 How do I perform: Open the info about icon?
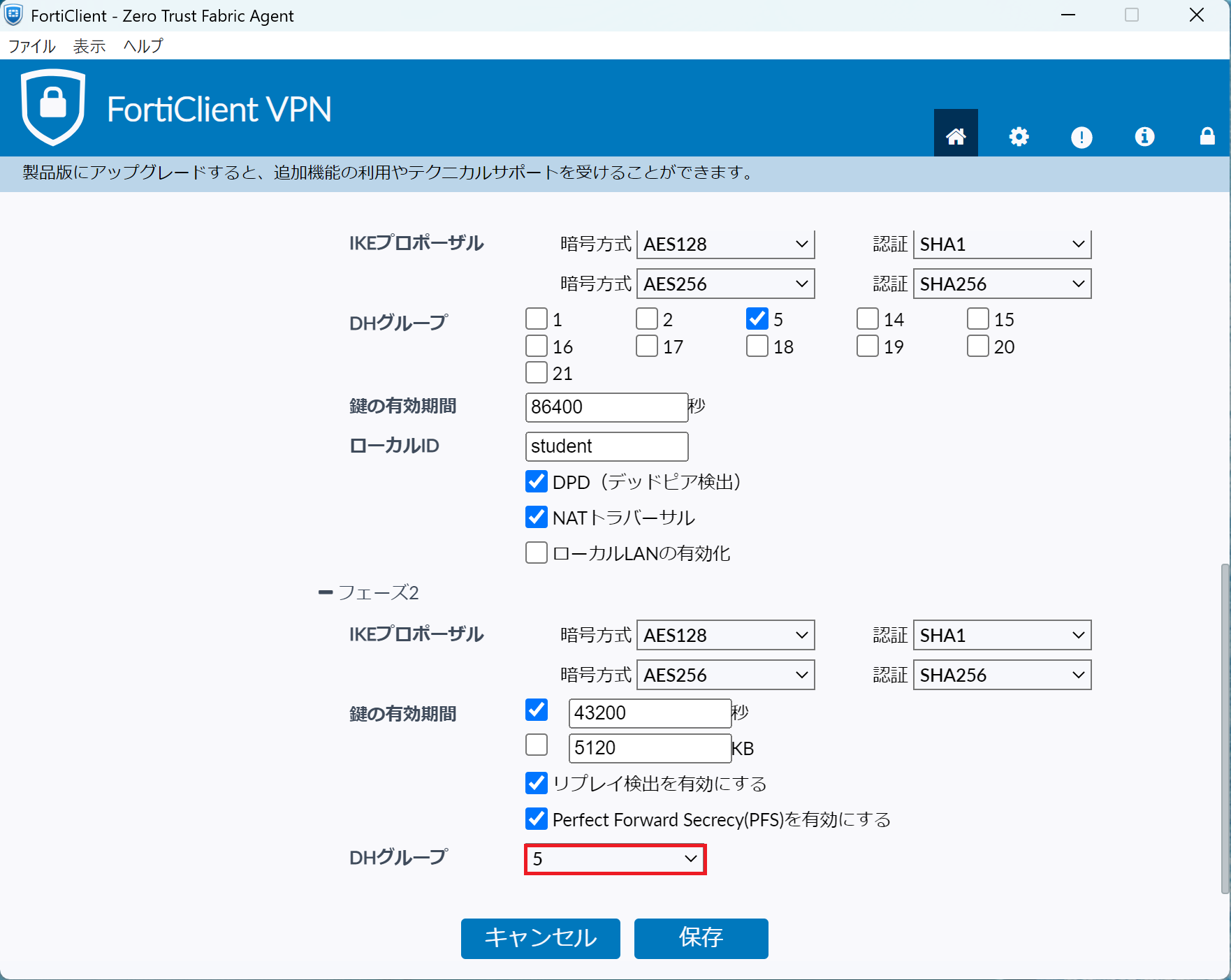tap(1144, 136)
